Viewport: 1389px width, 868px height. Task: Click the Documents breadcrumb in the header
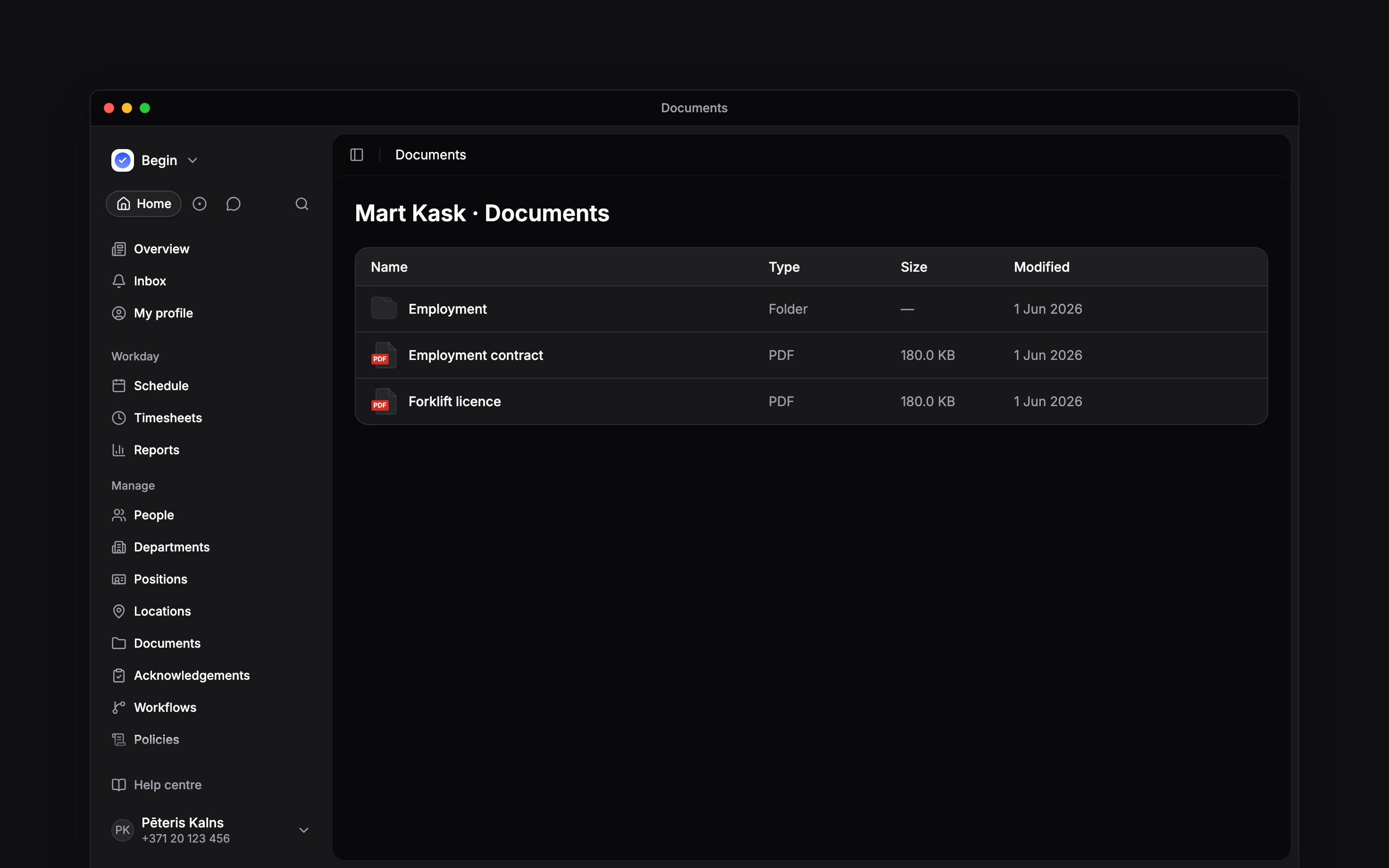[430, 155]
